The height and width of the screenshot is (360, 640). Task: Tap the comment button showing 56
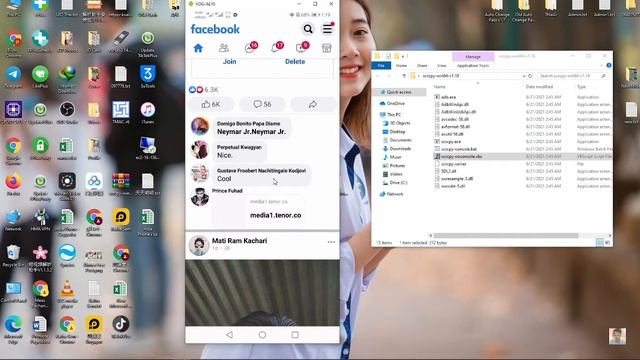[262, 104]
